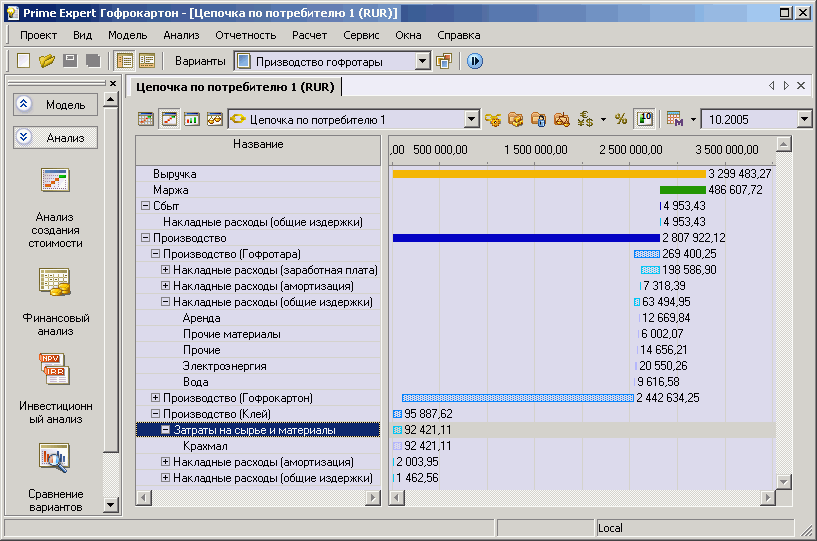Open the Окна menu
Screen dimensions: 817x541
pos(408,35)
